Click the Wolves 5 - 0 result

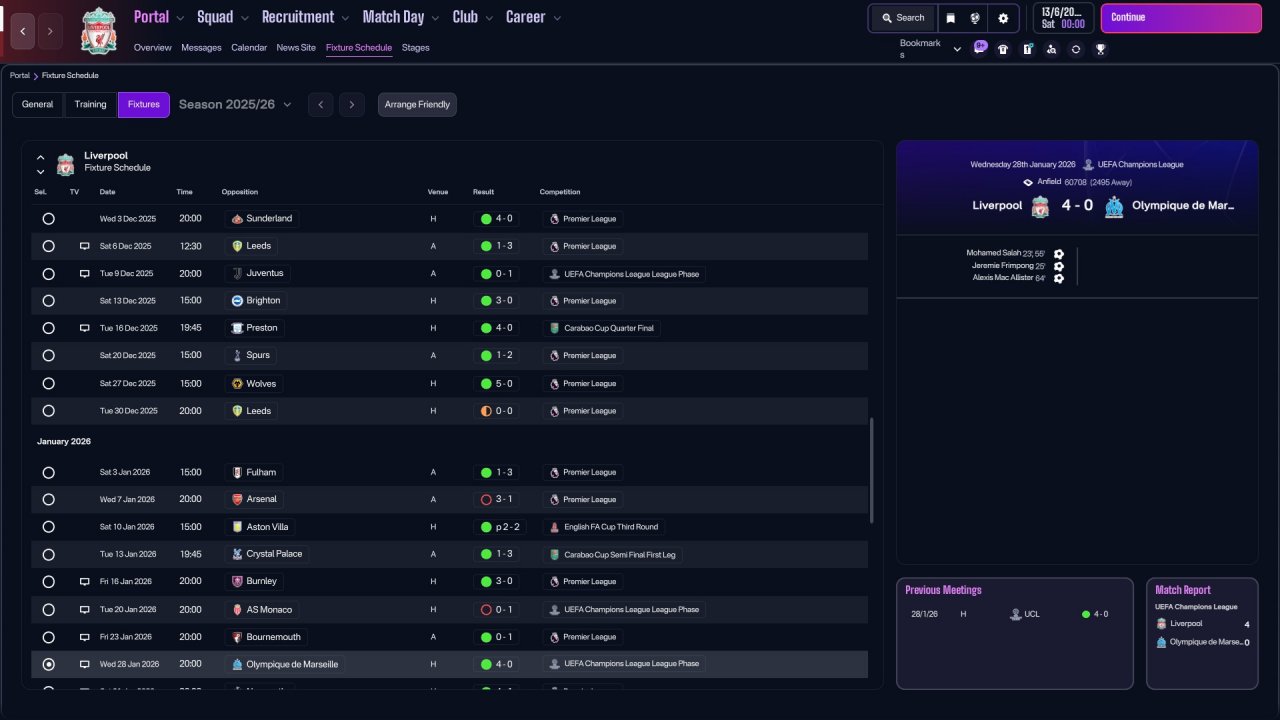497,383
